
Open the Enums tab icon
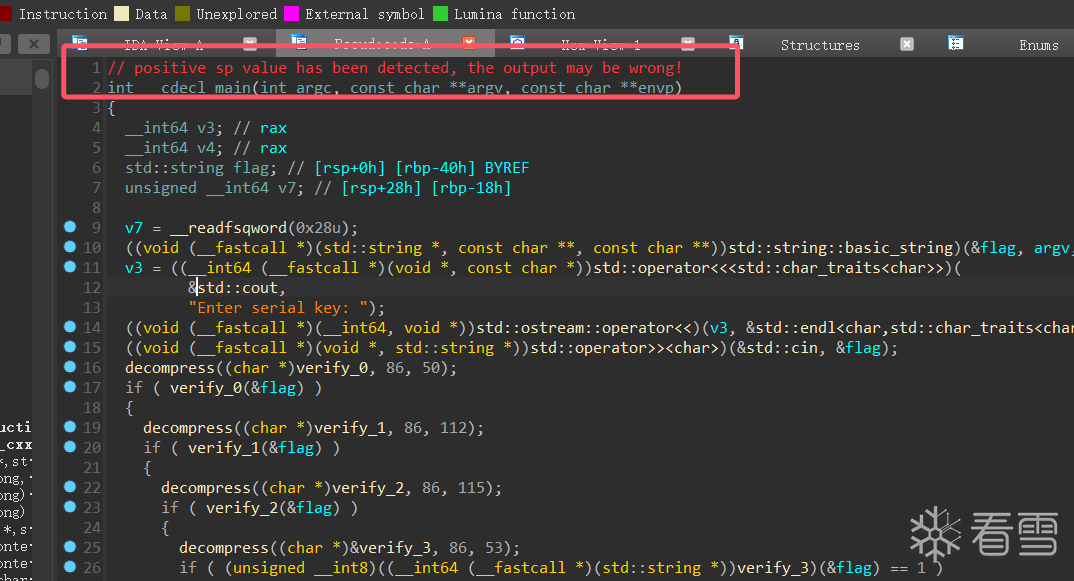point(956,44)
